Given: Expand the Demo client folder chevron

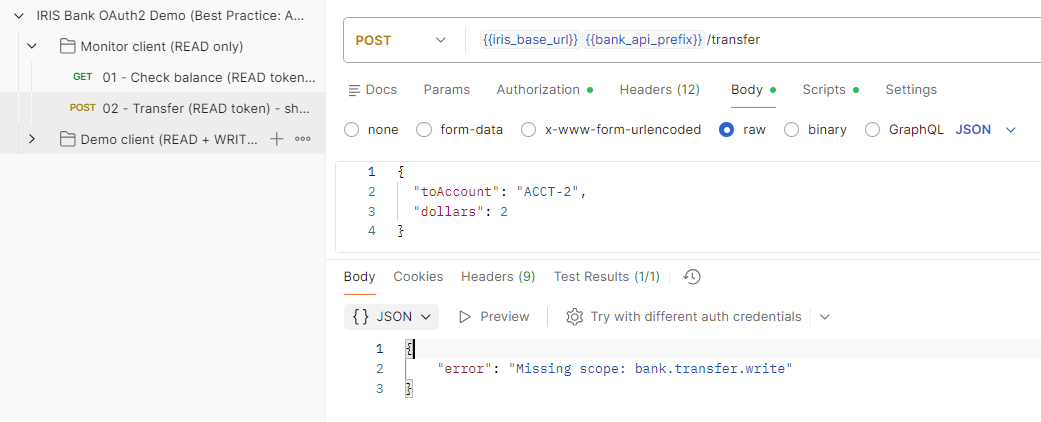Looking at the screenshot, I should (32, 139).
